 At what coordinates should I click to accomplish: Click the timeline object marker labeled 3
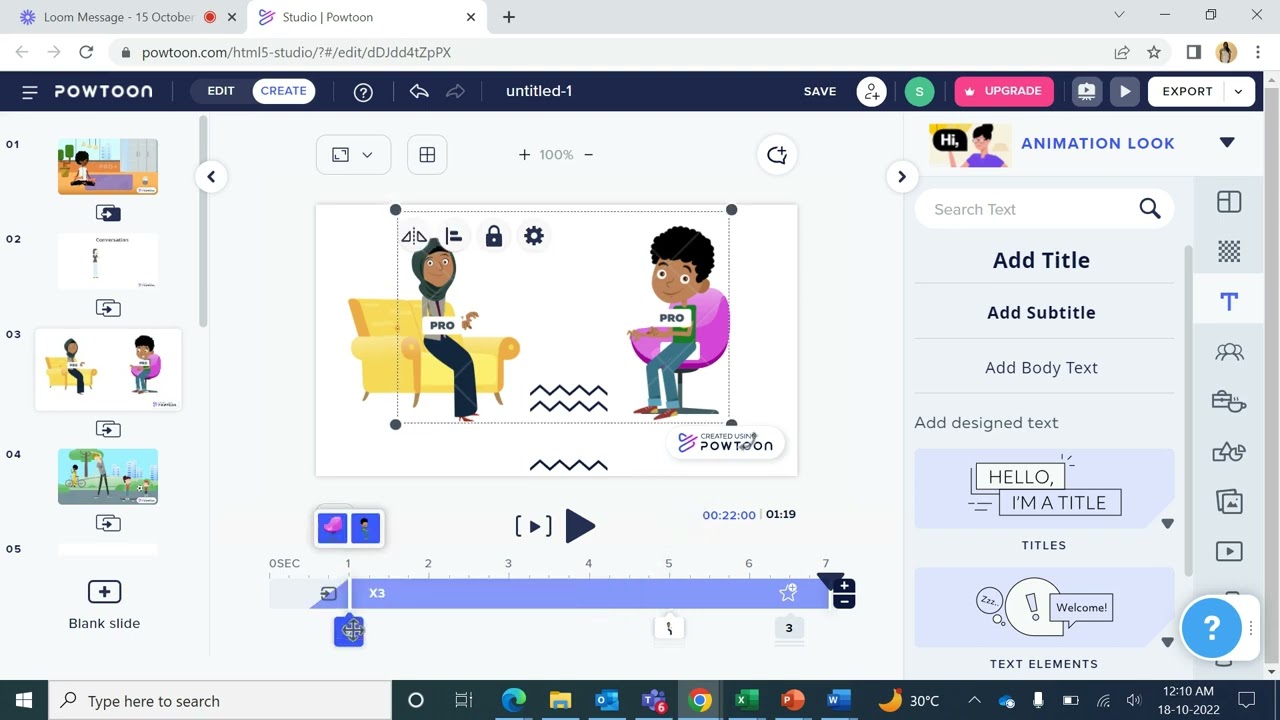pyautogui.click(x=789, y=628)
